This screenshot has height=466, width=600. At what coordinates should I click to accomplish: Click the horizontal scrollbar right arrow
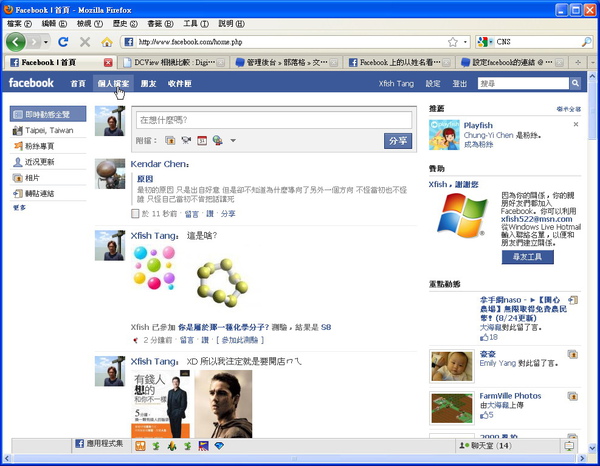pyautogui.click(x=582, y=458)
